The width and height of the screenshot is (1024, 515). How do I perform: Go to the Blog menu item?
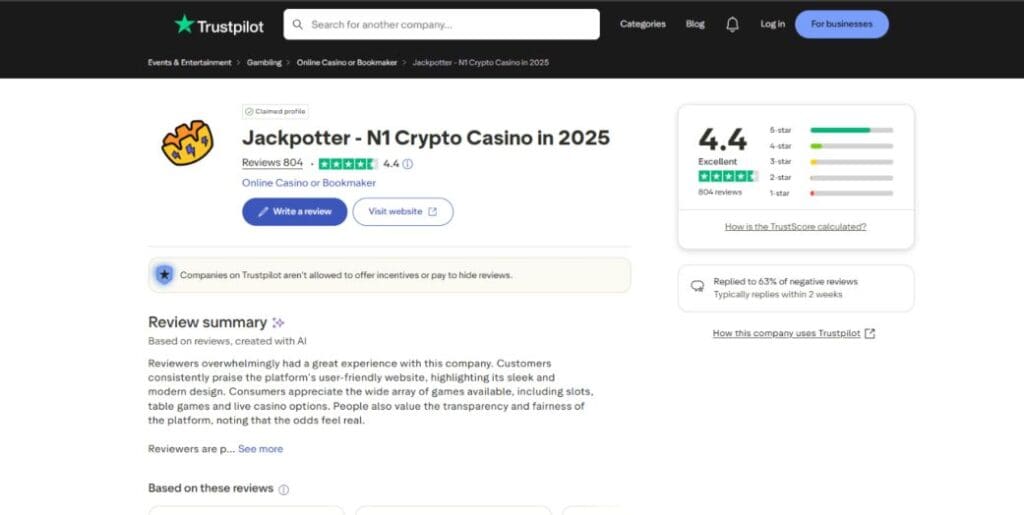695,24
